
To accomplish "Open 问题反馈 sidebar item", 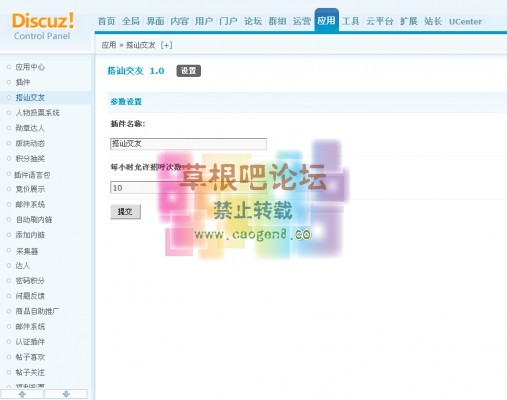I will click(30, 296).
